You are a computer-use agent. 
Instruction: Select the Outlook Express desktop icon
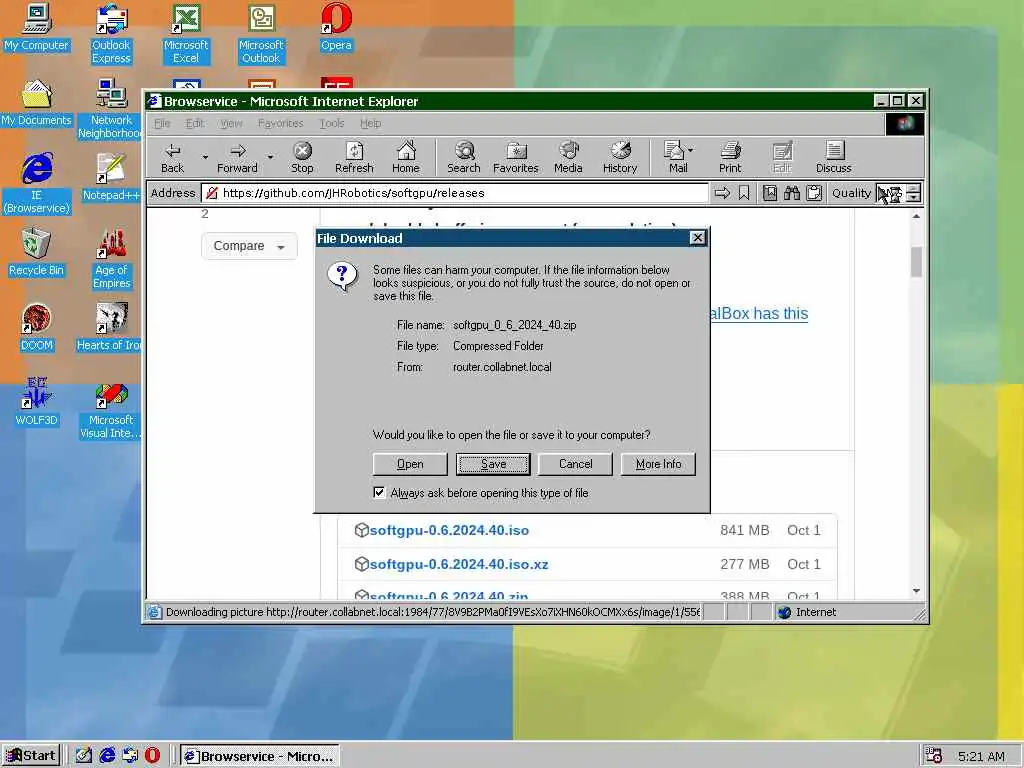coord(111,34)
